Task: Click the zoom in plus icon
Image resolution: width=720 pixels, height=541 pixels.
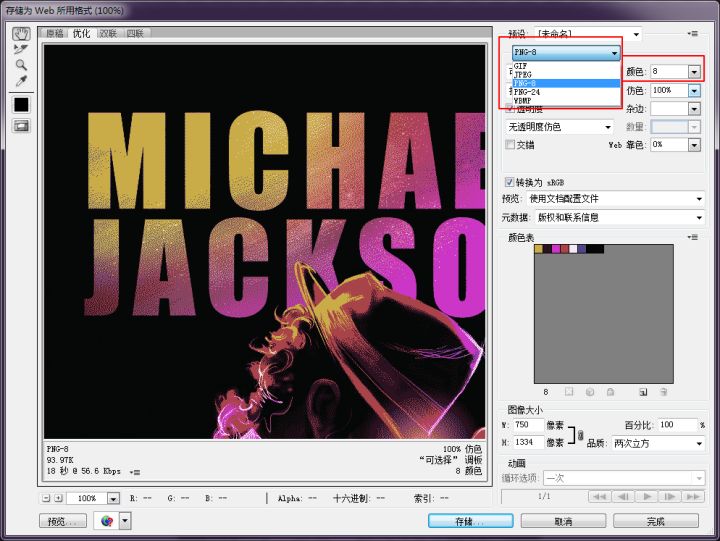Action: coord(58,498)
